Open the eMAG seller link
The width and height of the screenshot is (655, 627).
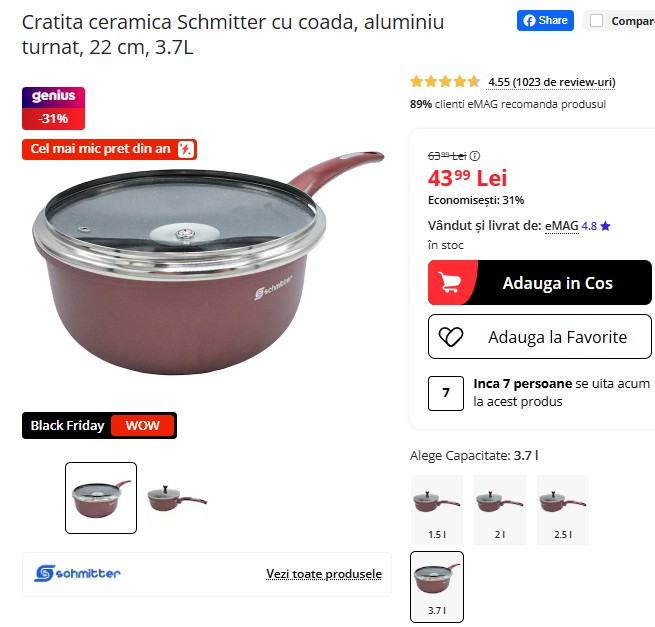[561, 226]
